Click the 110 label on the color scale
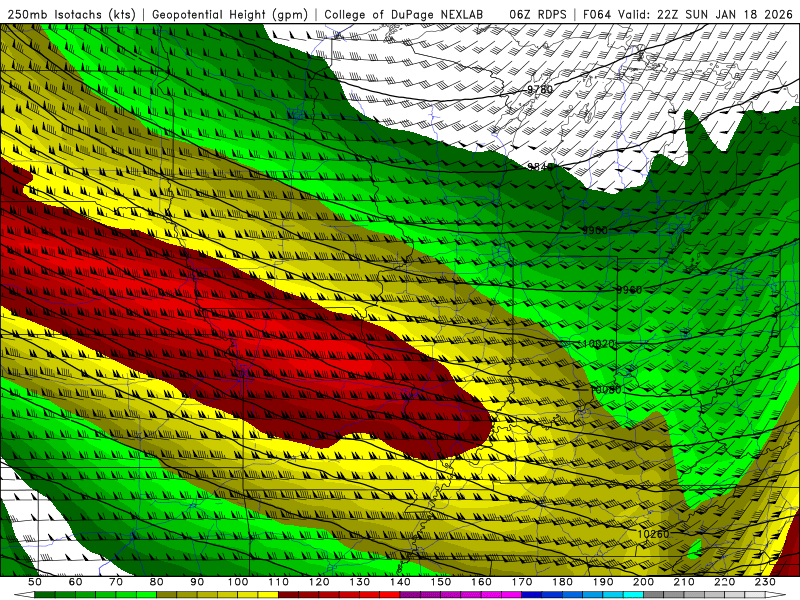This screenshot has width=800, height=600. point(279,582)
